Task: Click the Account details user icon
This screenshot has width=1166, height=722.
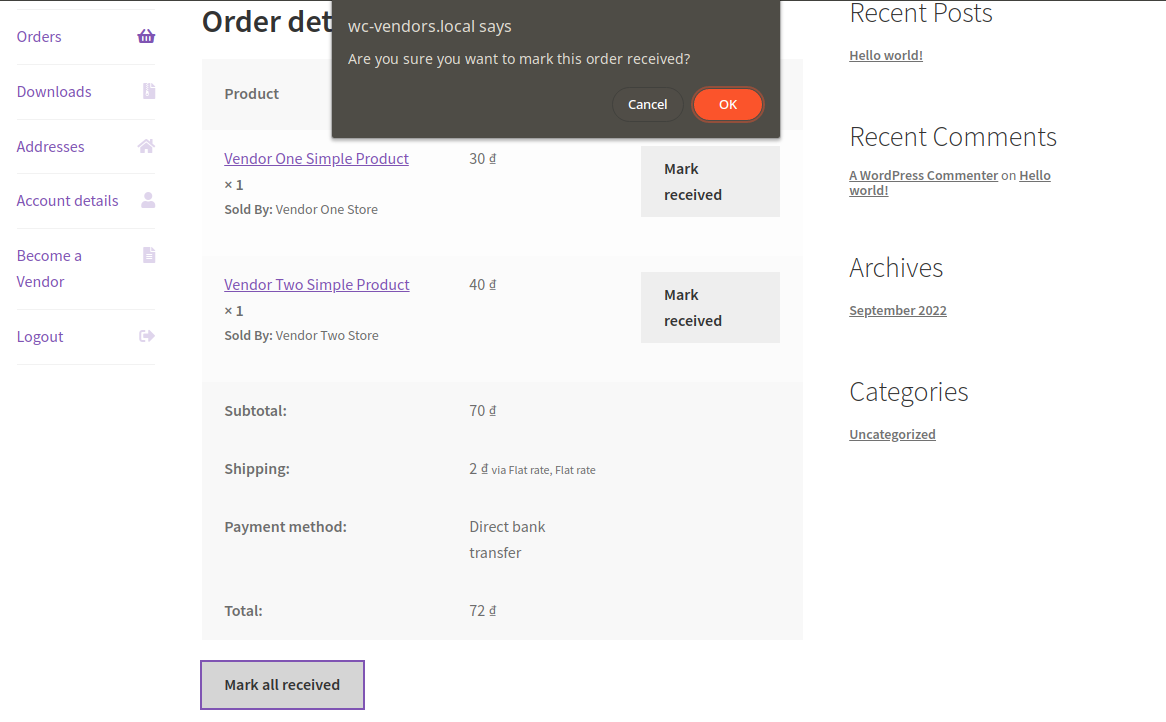Action: tap(148, 200)
